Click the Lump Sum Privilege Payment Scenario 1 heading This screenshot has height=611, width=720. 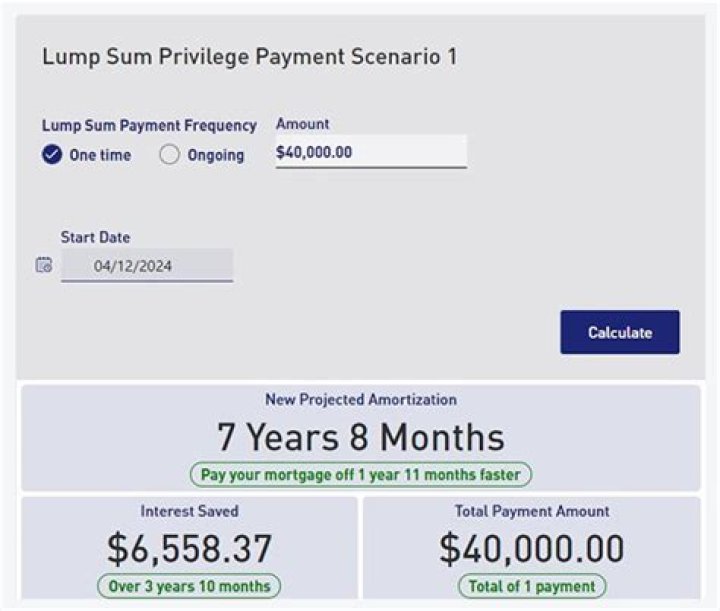click(x=249, y=57)
